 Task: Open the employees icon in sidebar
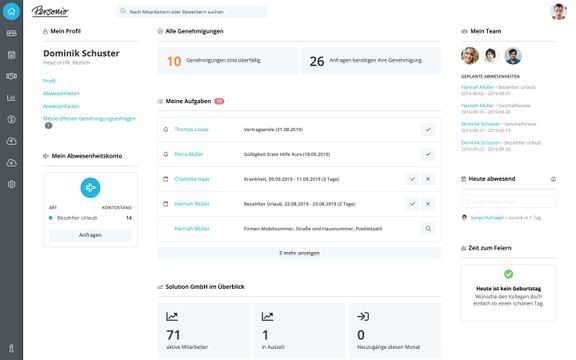[x=11, y=33]
